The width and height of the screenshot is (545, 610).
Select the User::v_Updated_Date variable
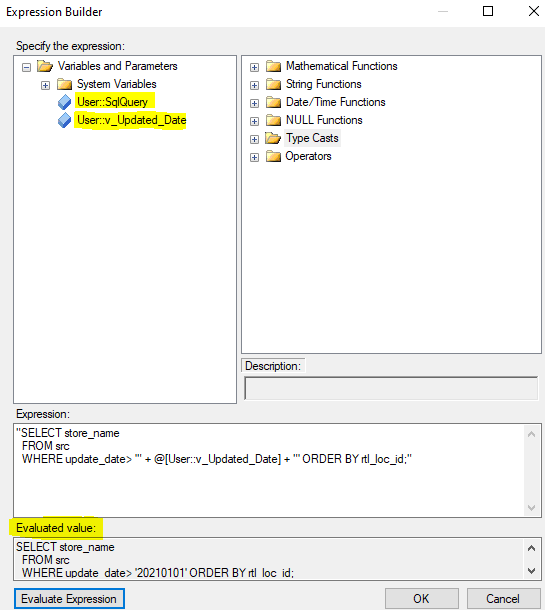click(131, 120)
